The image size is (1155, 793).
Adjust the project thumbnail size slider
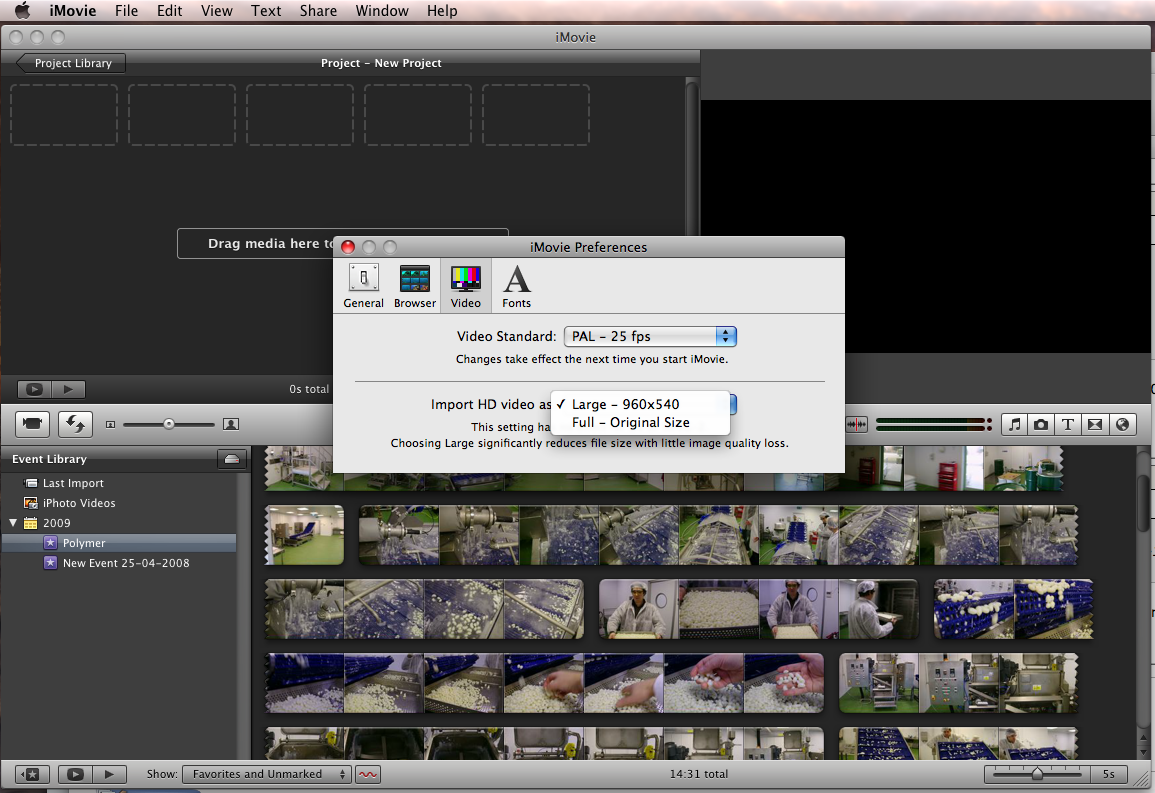coord(169,424)
